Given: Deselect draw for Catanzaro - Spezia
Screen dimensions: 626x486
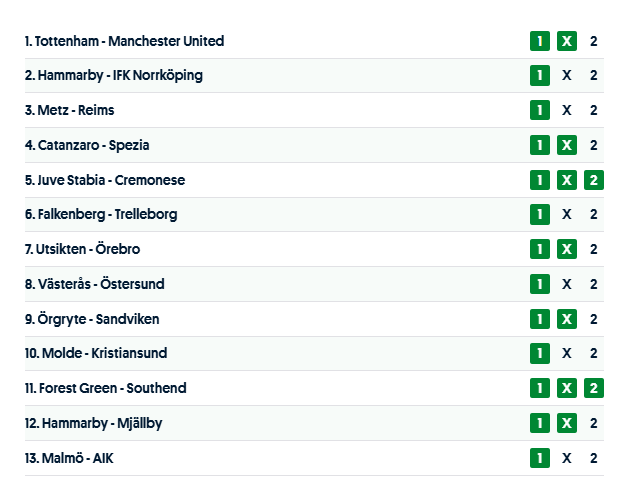Looking at the screenshot, I should (x=567, y=145).
